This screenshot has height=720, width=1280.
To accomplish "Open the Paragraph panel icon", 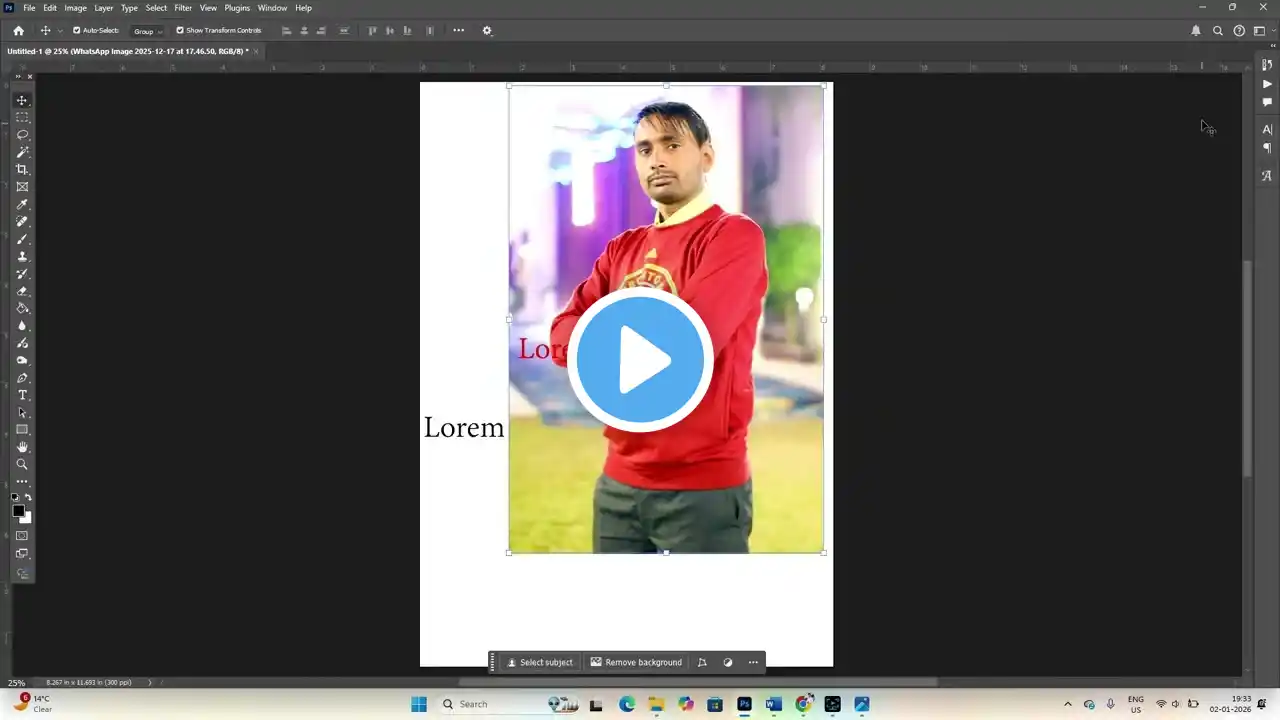I will point(1267,148).
